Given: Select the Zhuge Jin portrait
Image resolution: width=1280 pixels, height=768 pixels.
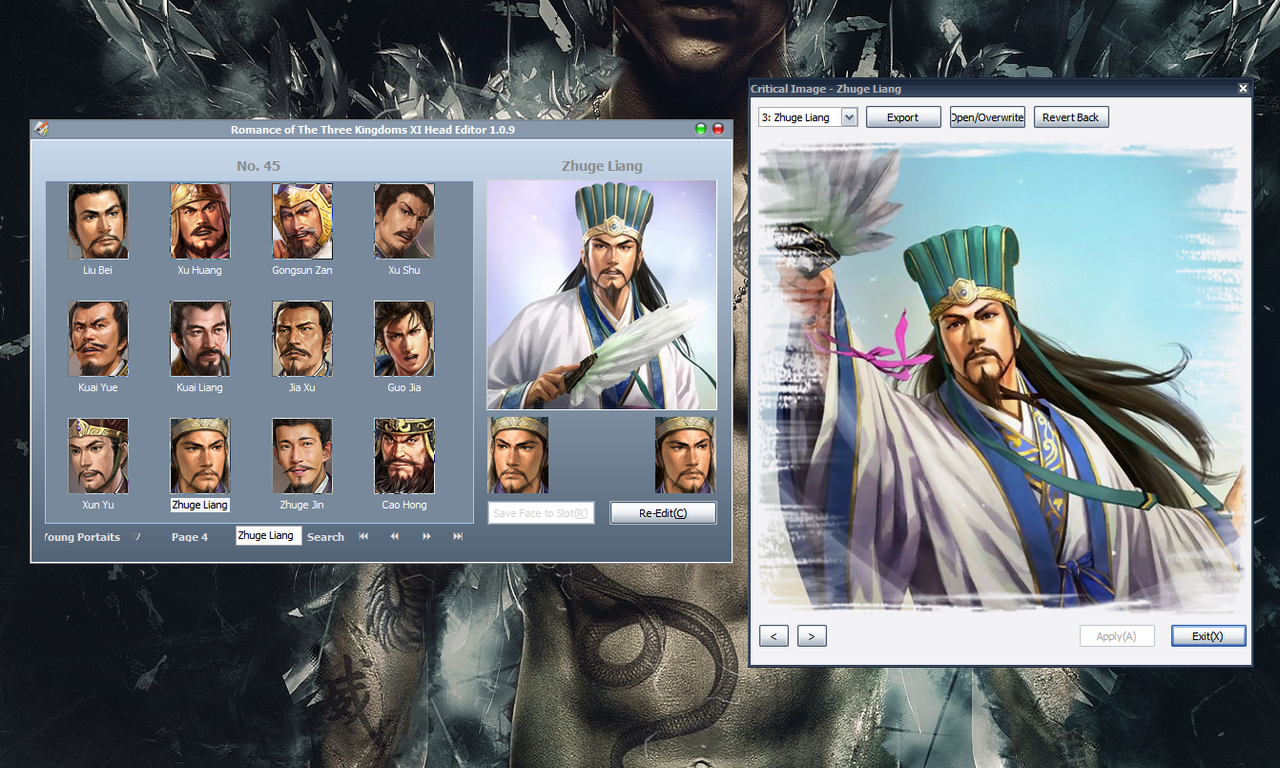Looking at the screenshot, I should pyautogui.click(x=302, y=456).
